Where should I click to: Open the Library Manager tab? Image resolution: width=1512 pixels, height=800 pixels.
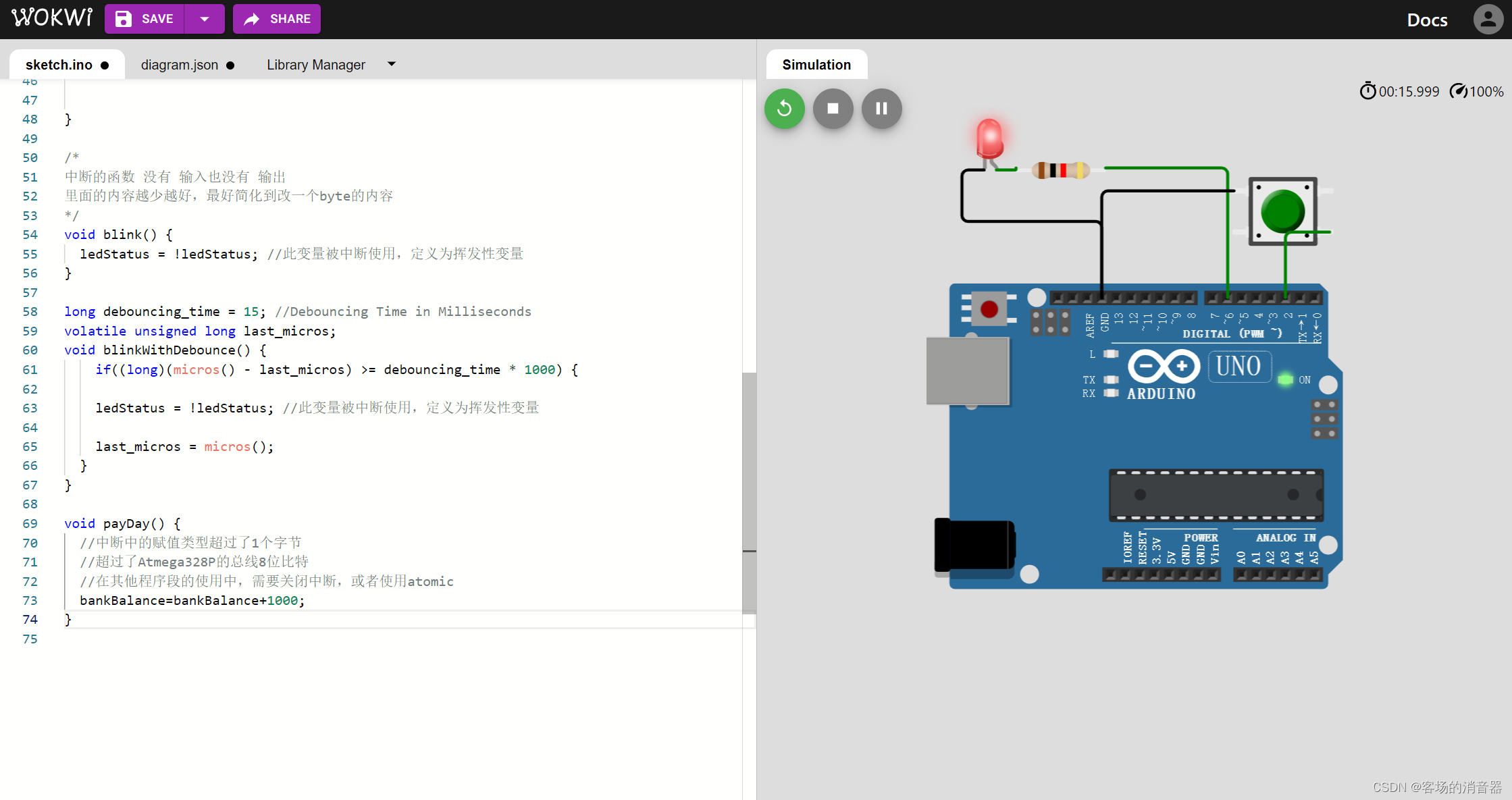(315, 65)
